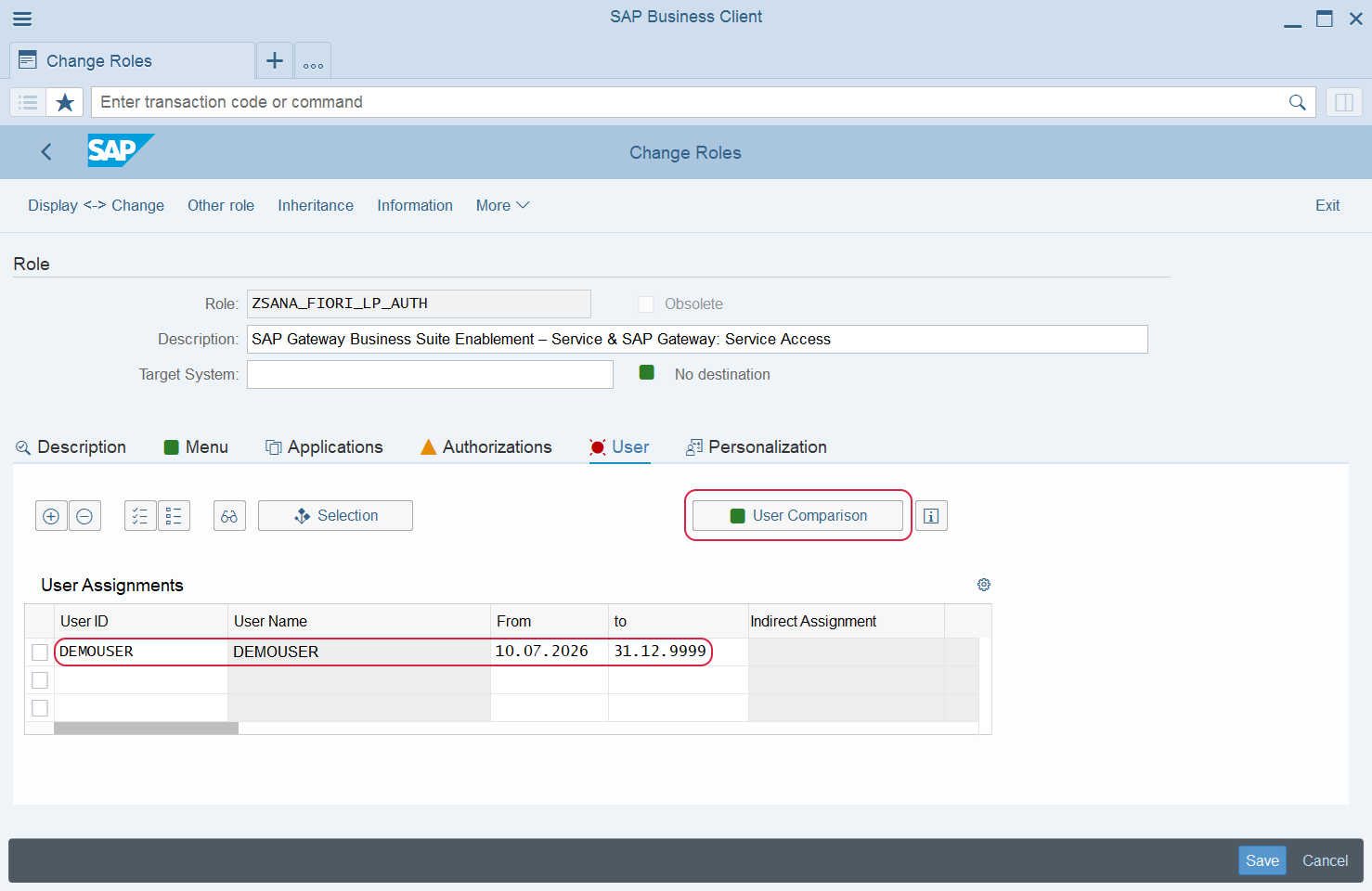The image size is (1372, 891).
Task: Delete a row with the minus circle icon
Action: click(84, 516)
